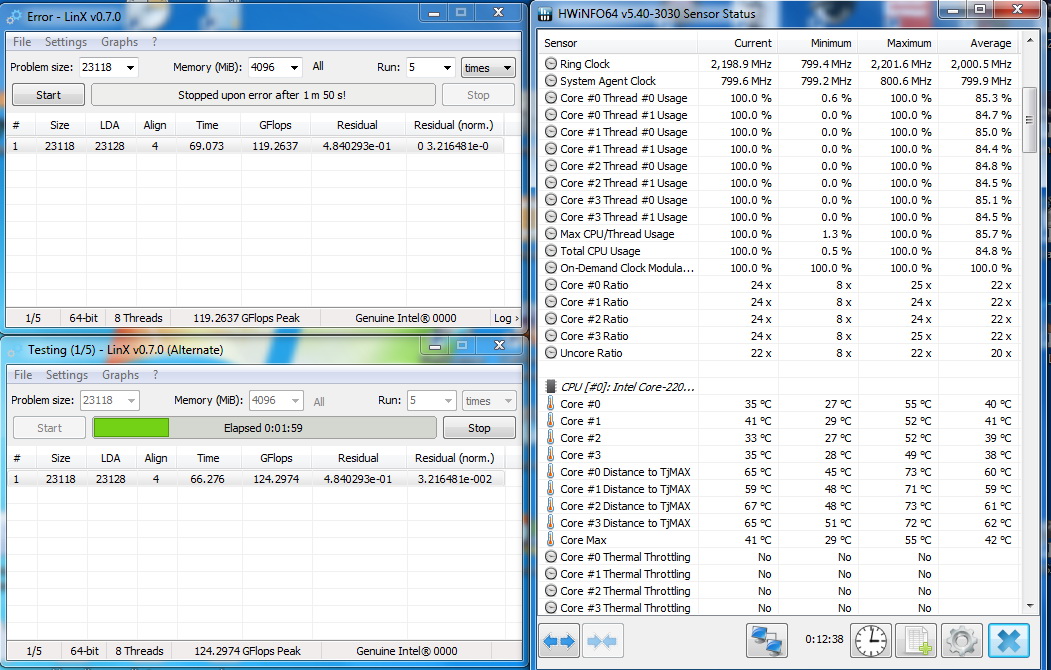The width and height of the screenshot is (1051, 670).
Task: Open Graphs menu in Testing LinX window
Action: 120,375
